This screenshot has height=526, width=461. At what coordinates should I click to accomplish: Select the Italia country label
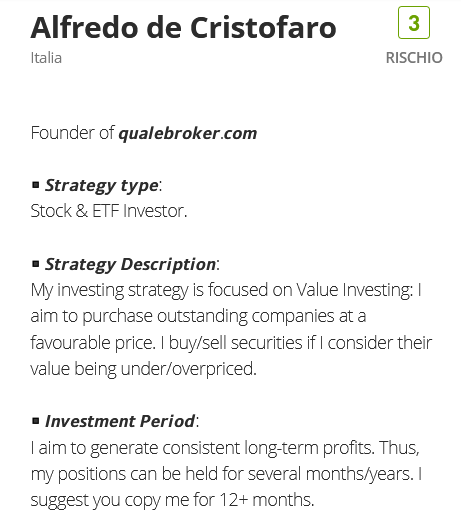(46, 58)
